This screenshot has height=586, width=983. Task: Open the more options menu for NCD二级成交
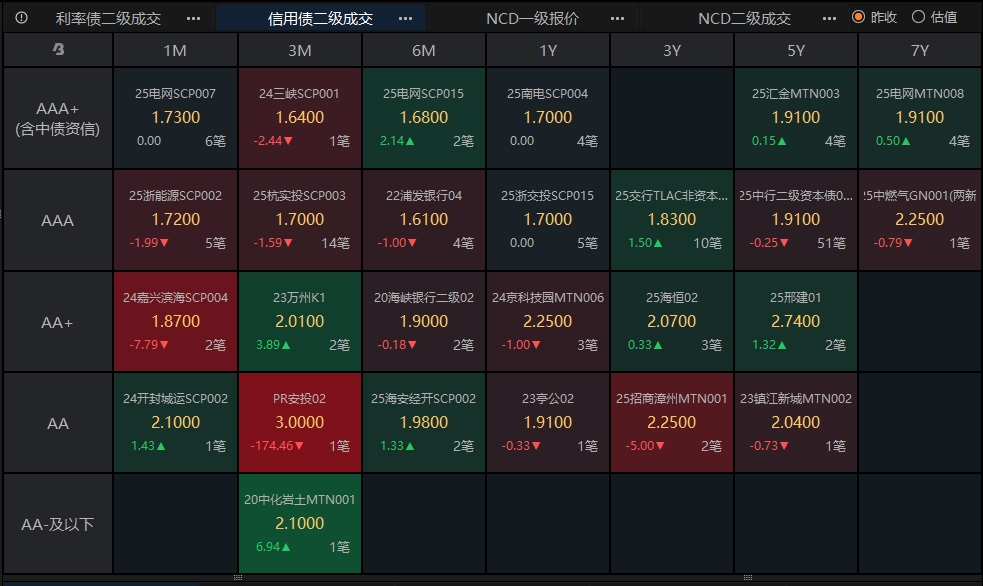pyautogui.click(x=829, y=18)
